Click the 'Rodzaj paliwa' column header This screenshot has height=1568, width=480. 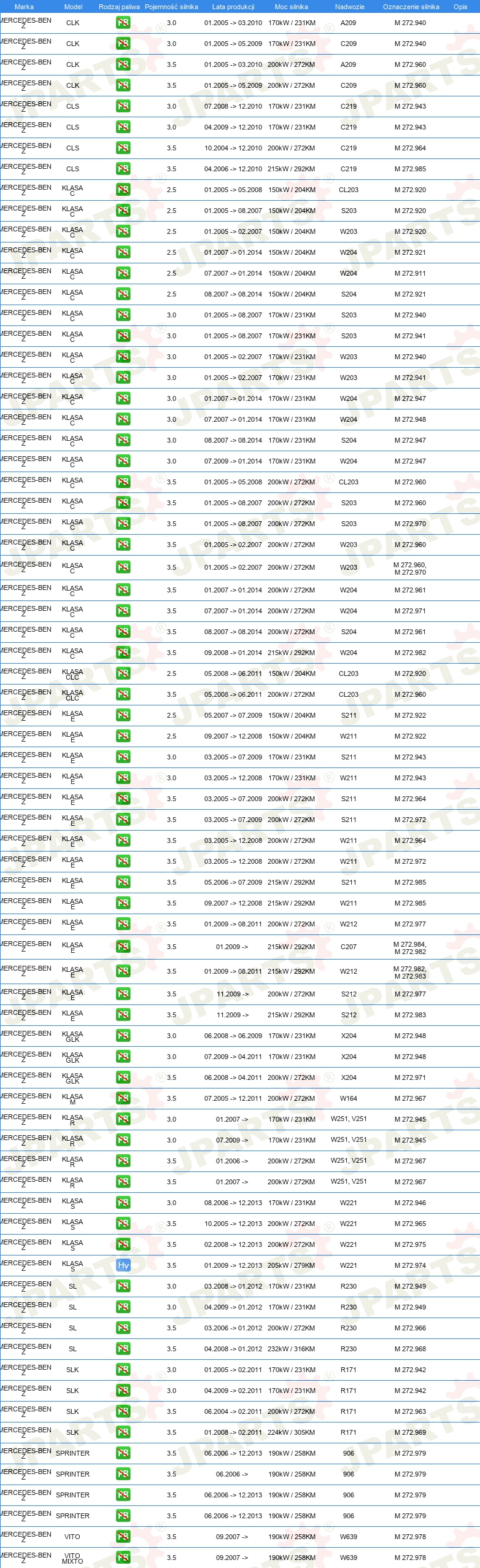point(119,7)
